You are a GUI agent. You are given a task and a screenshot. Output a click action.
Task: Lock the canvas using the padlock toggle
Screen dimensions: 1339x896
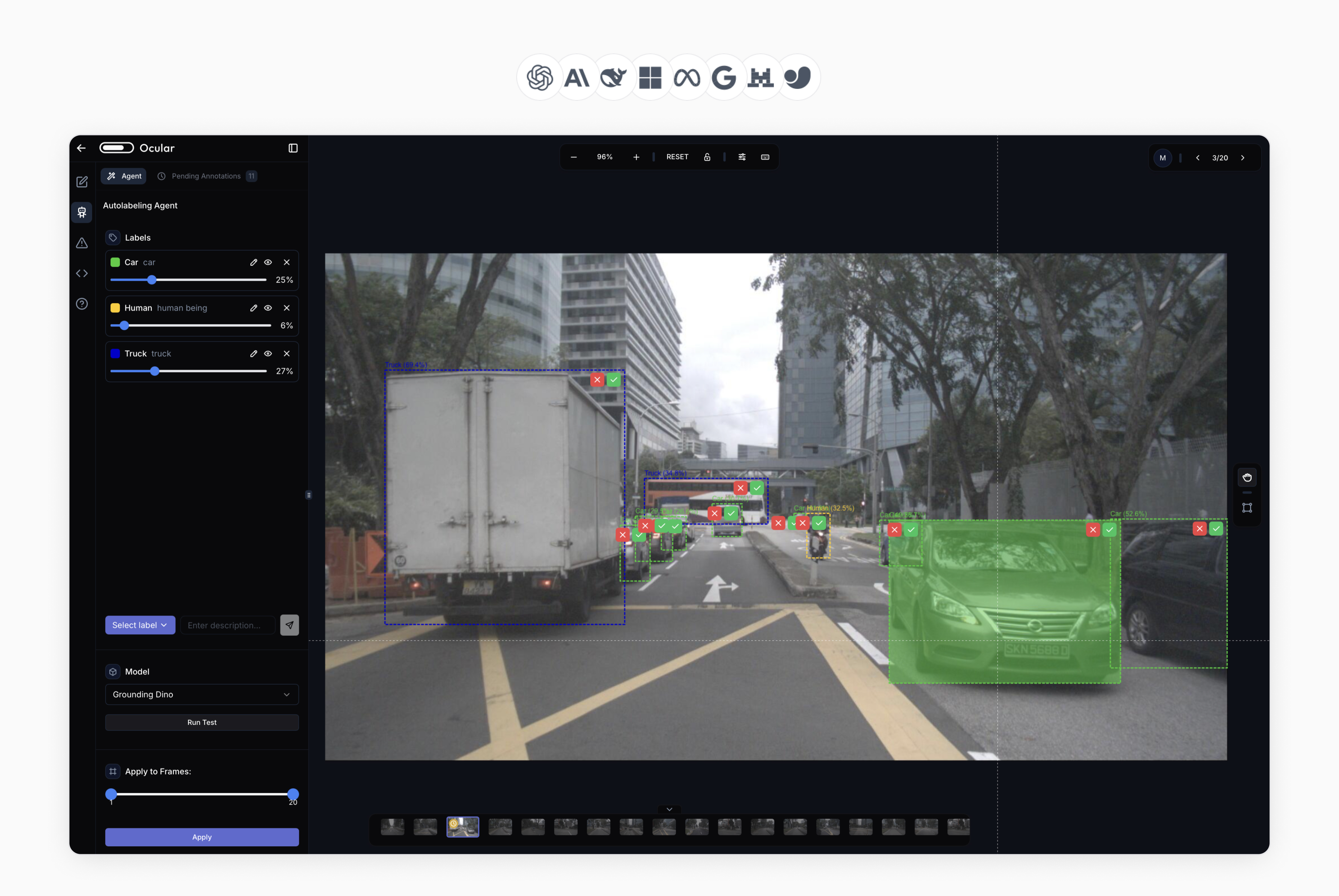pyautogui.click(x=707, y=156)
